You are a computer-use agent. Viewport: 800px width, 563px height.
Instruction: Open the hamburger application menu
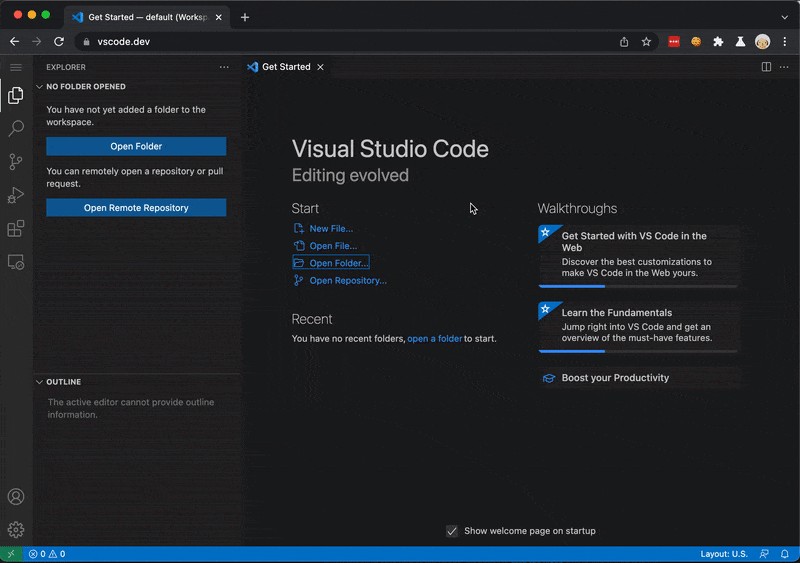click(16, 67)
